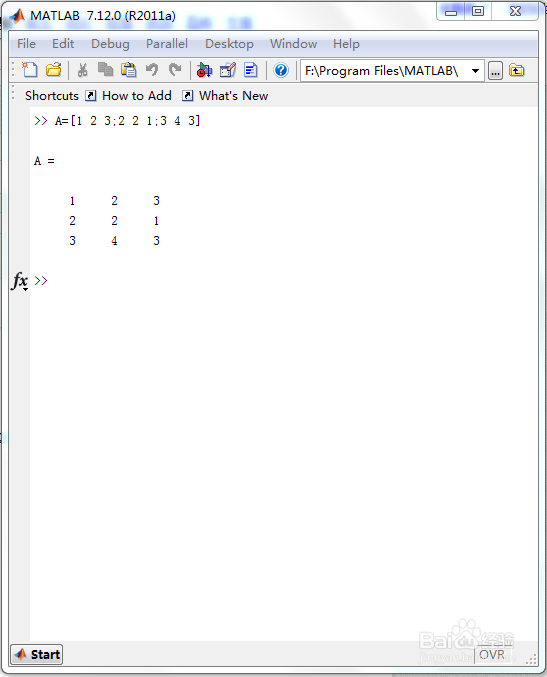The width and height of the screenshot is (547, 677).
Task: Paste from clipboard toolbar icon
Action: [129, 70]
